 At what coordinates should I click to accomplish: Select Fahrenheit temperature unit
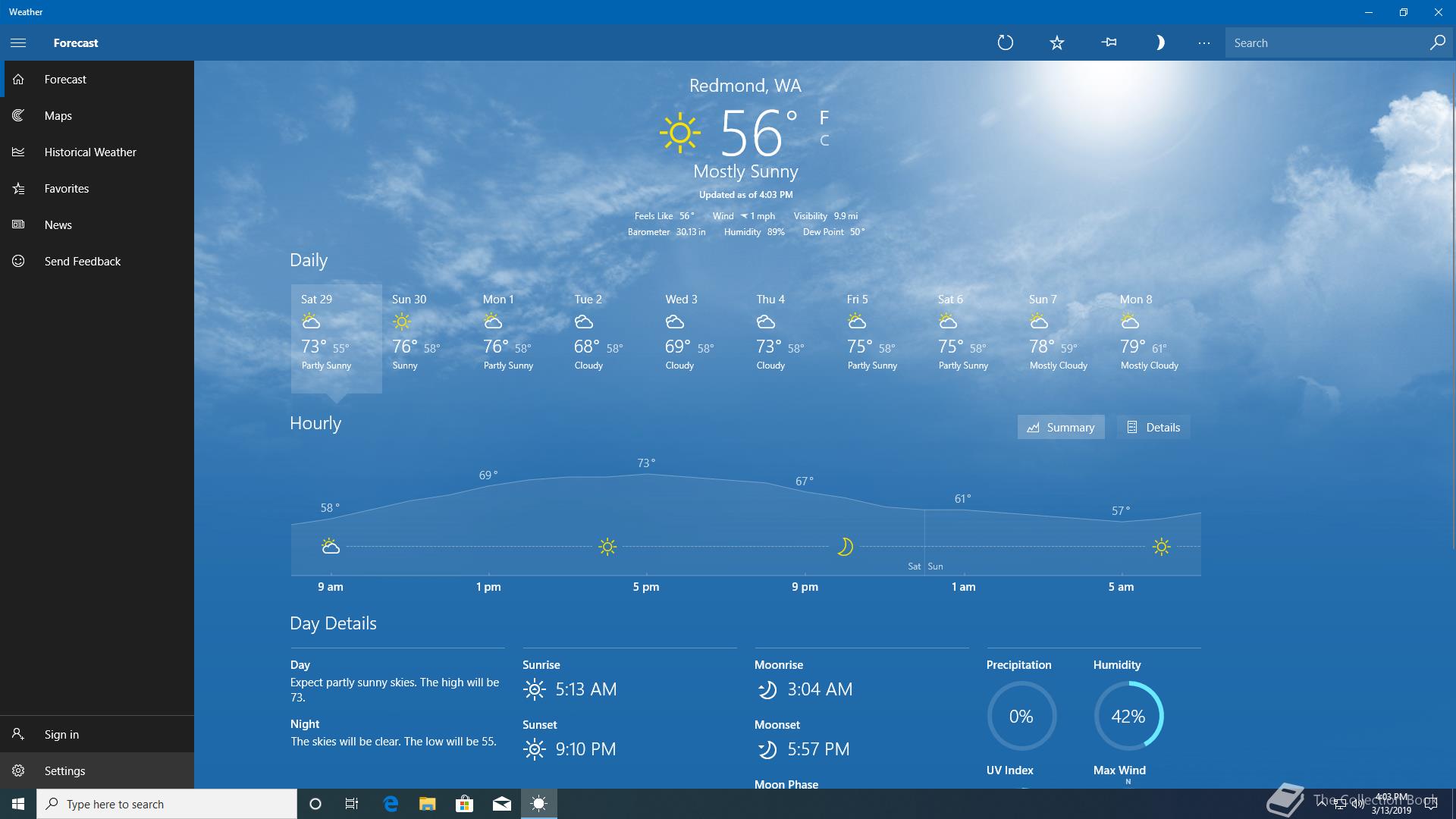click(824, 118)
